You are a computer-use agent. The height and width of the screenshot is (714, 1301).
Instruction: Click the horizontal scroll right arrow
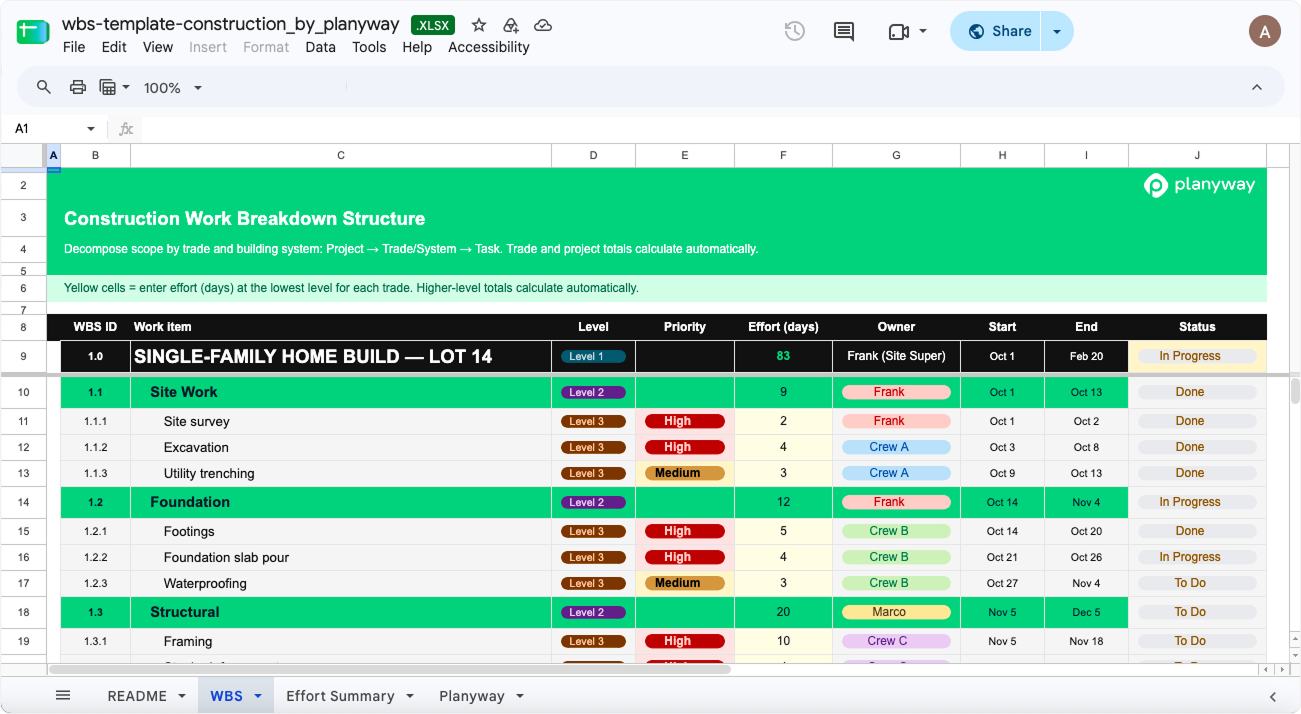tap(1282, 669)
